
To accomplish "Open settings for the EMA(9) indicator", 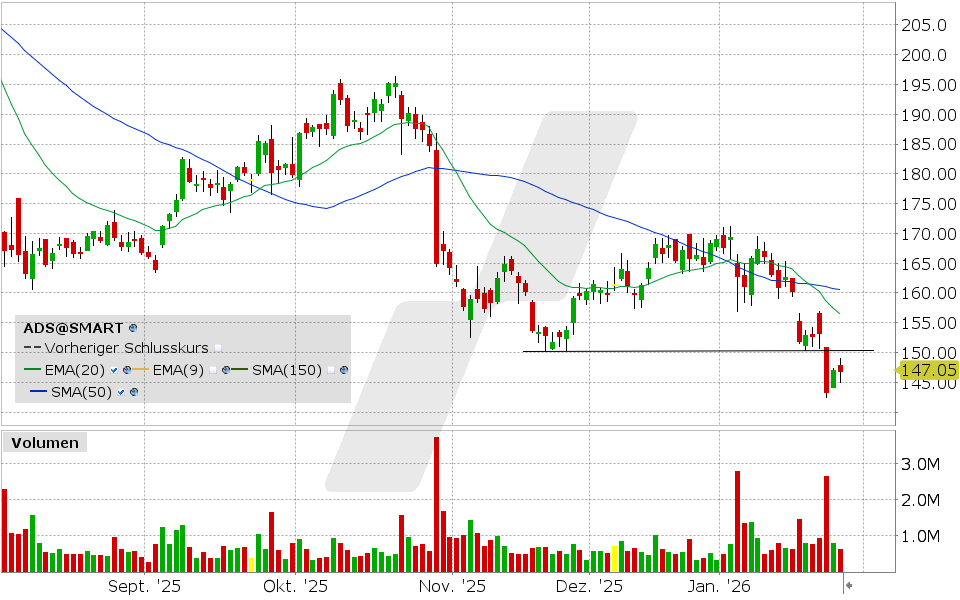I will coord(226,370).
